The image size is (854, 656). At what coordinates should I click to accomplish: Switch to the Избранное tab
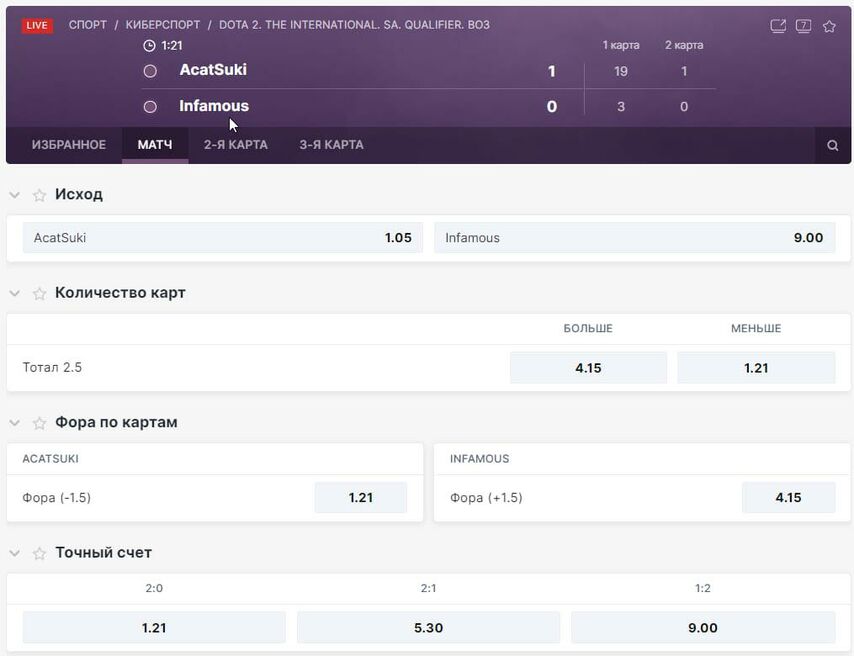click(x=69, y=145)
